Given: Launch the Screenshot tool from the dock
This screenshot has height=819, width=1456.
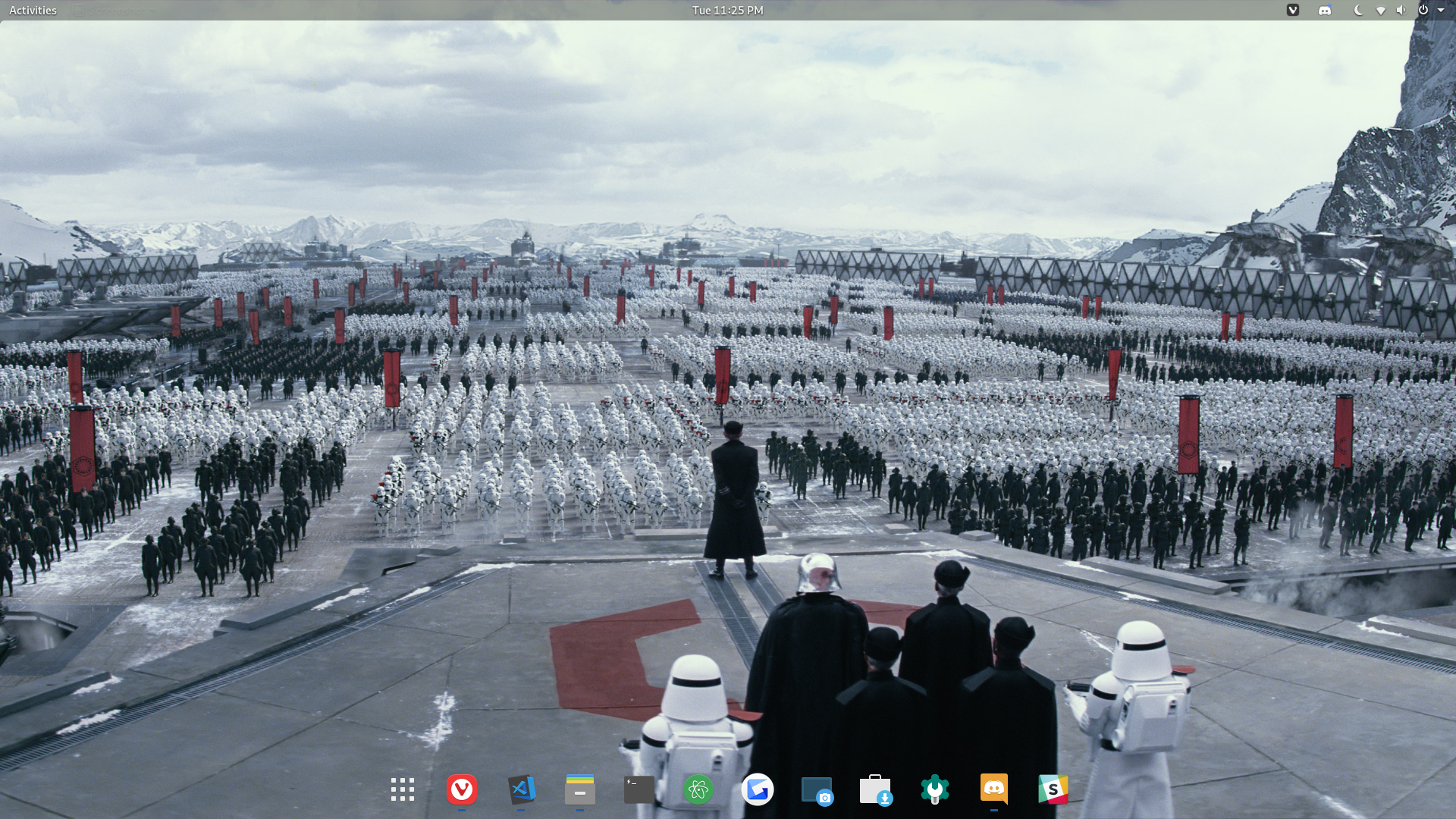Looking at the screenshot, I should click(x=817, y=789).
